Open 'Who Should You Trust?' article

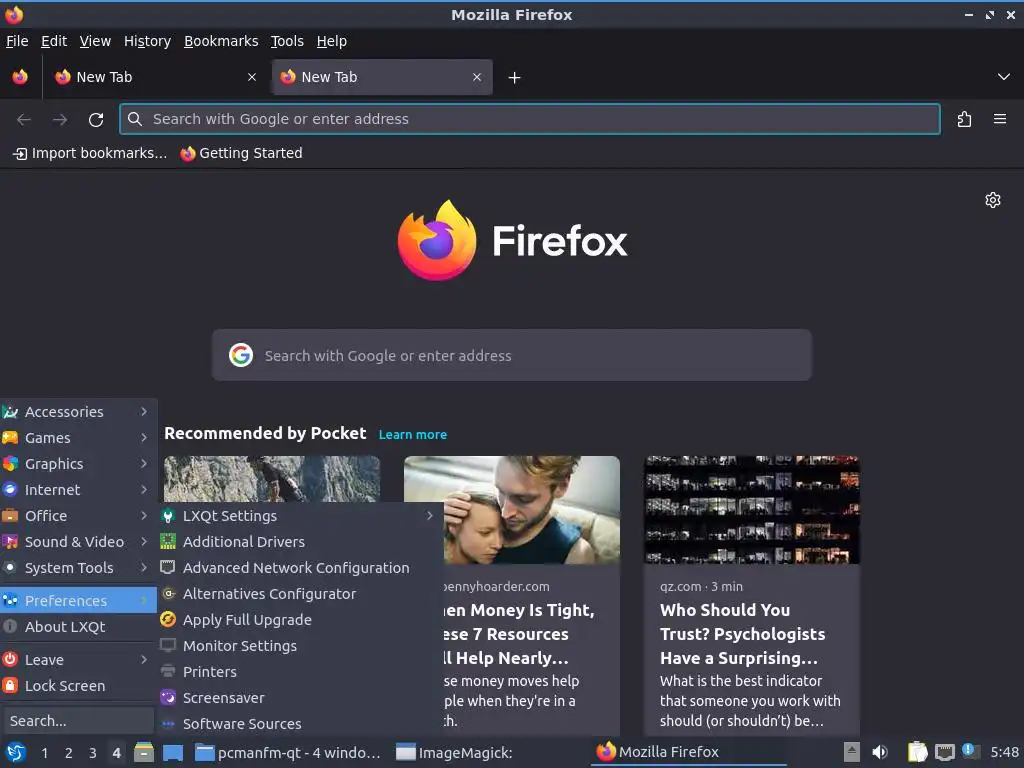(x=752, y=594)
